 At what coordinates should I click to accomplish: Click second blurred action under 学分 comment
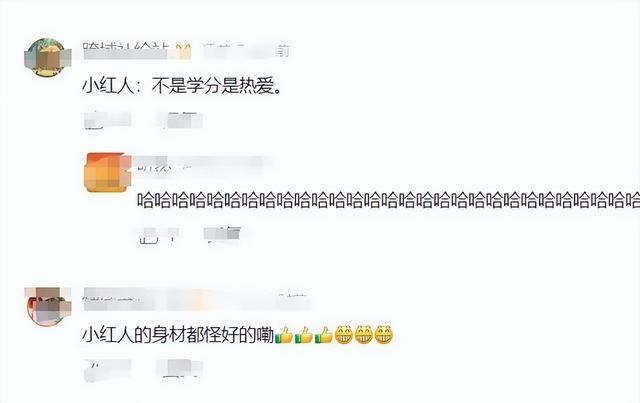coord(180,120)
